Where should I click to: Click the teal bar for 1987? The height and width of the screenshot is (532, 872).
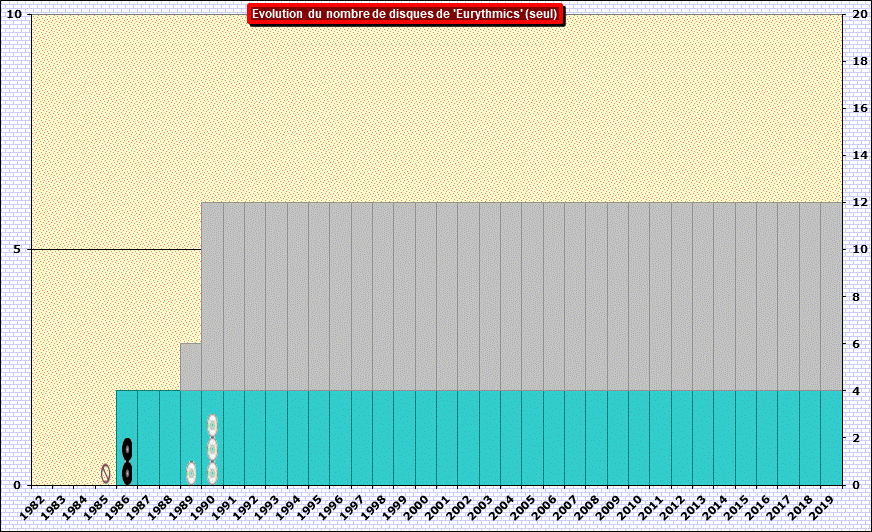[148, 437]
